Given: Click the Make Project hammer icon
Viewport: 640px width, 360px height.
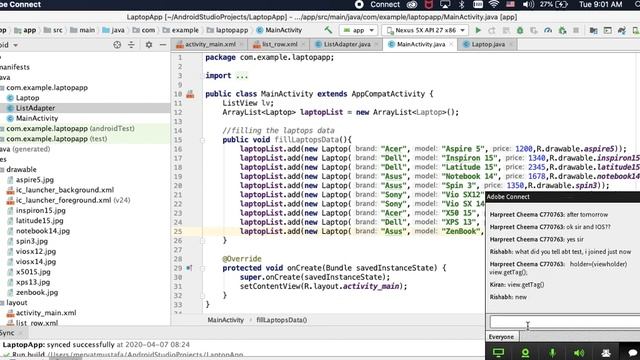Looking at the screenshot, I should [328, 30].
